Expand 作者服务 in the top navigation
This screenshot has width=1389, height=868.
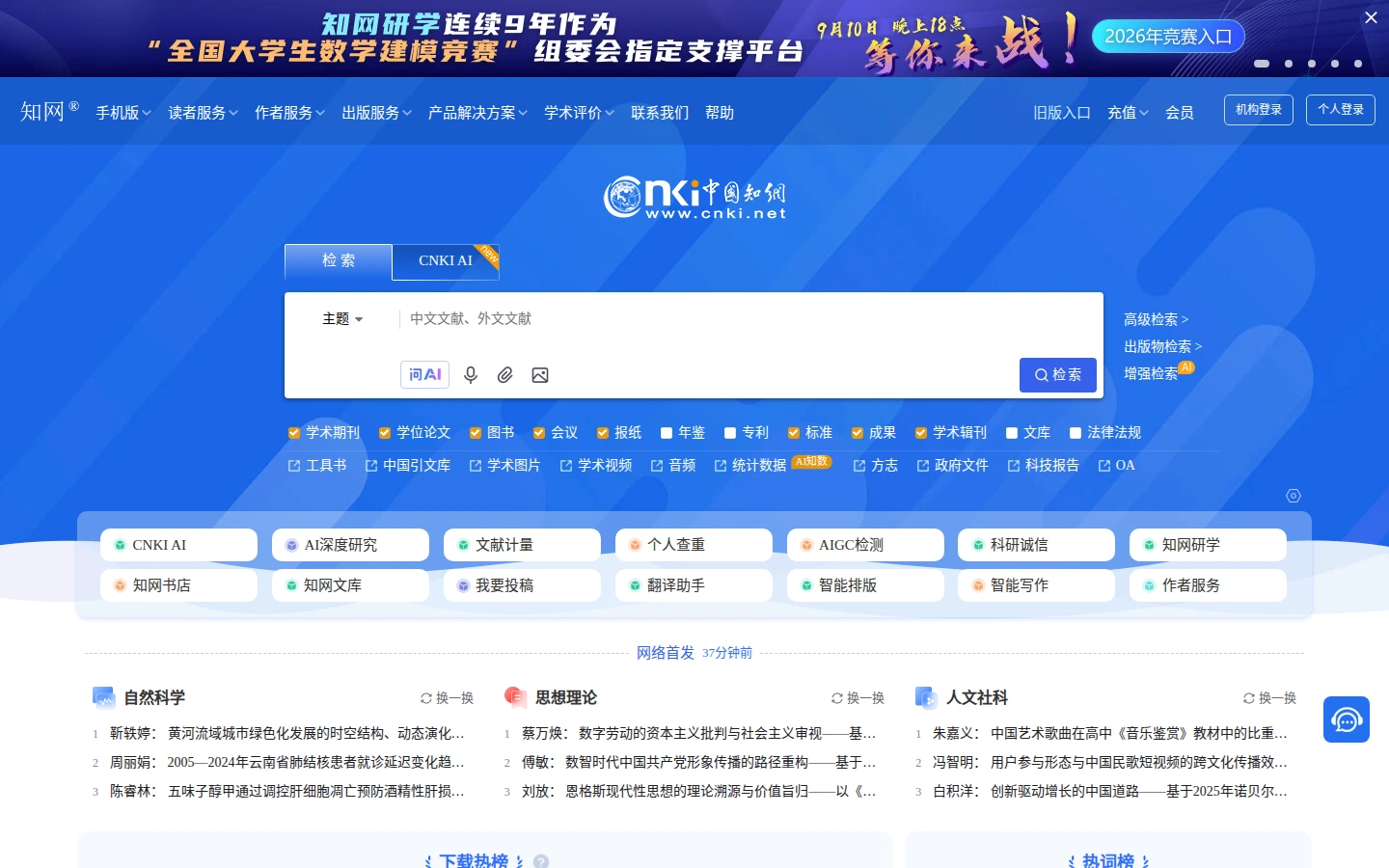tap(289, 113)
